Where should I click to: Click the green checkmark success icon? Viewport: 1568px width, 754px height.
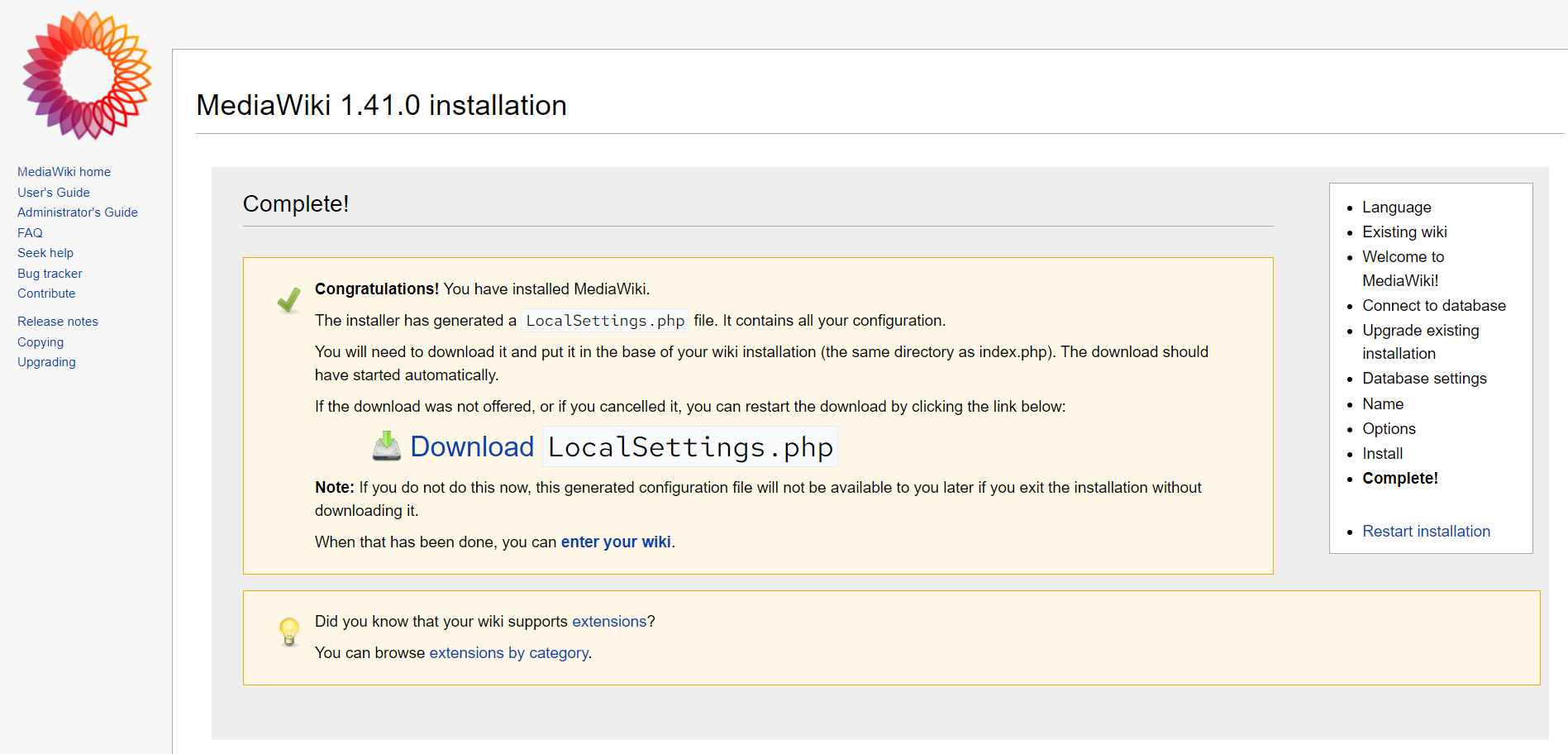[288, 299]
